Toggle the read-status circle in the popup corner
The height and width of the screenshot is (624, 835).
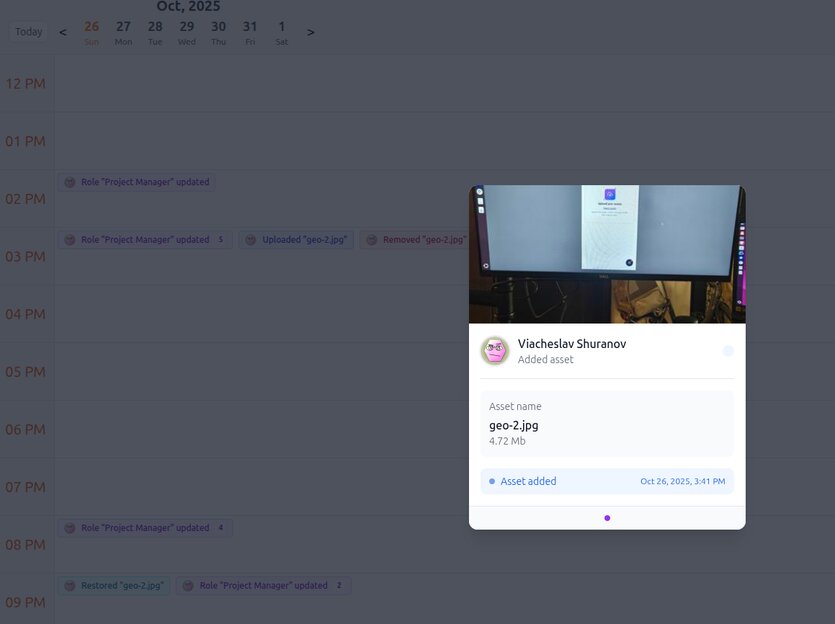[728, 350]
